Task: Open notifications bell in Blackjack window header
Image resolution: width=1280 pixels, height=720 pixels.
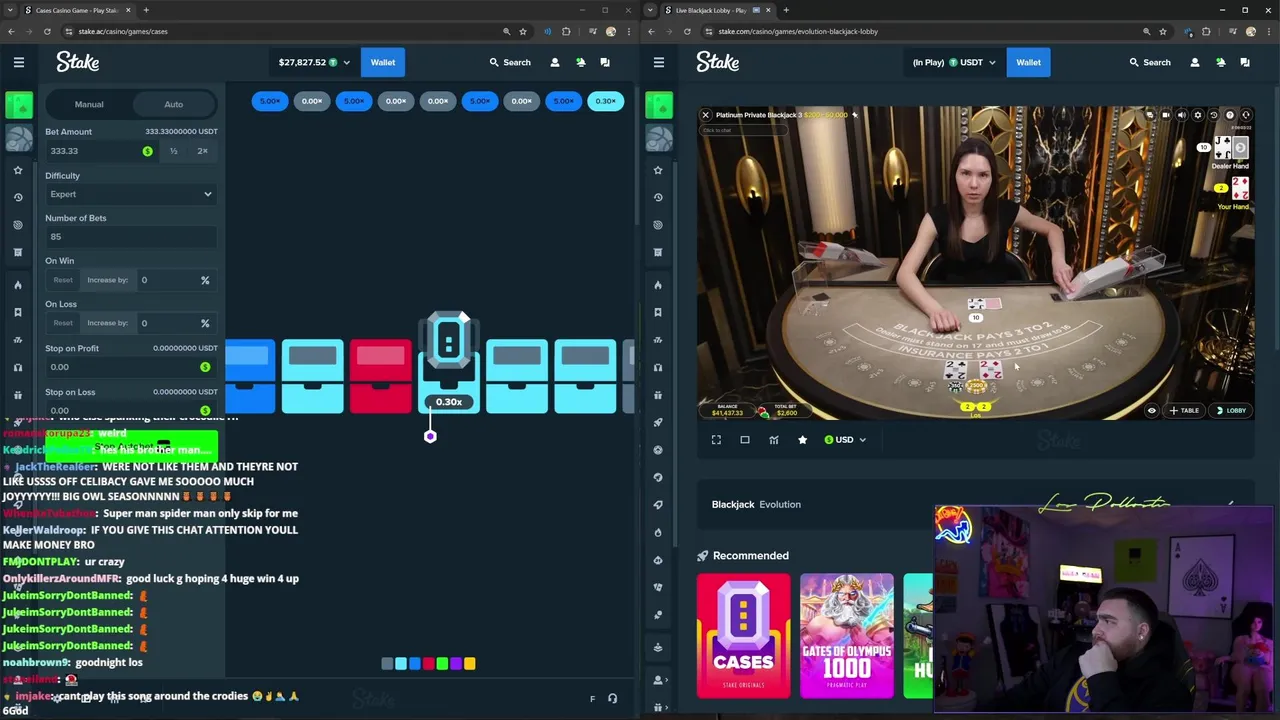Action: (x=1220, y=62)
